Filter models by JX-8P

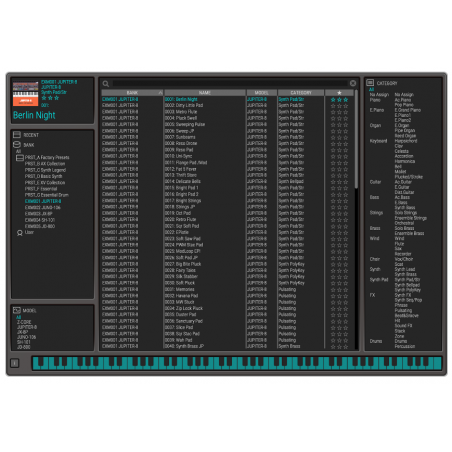click(x=23, y=332)
